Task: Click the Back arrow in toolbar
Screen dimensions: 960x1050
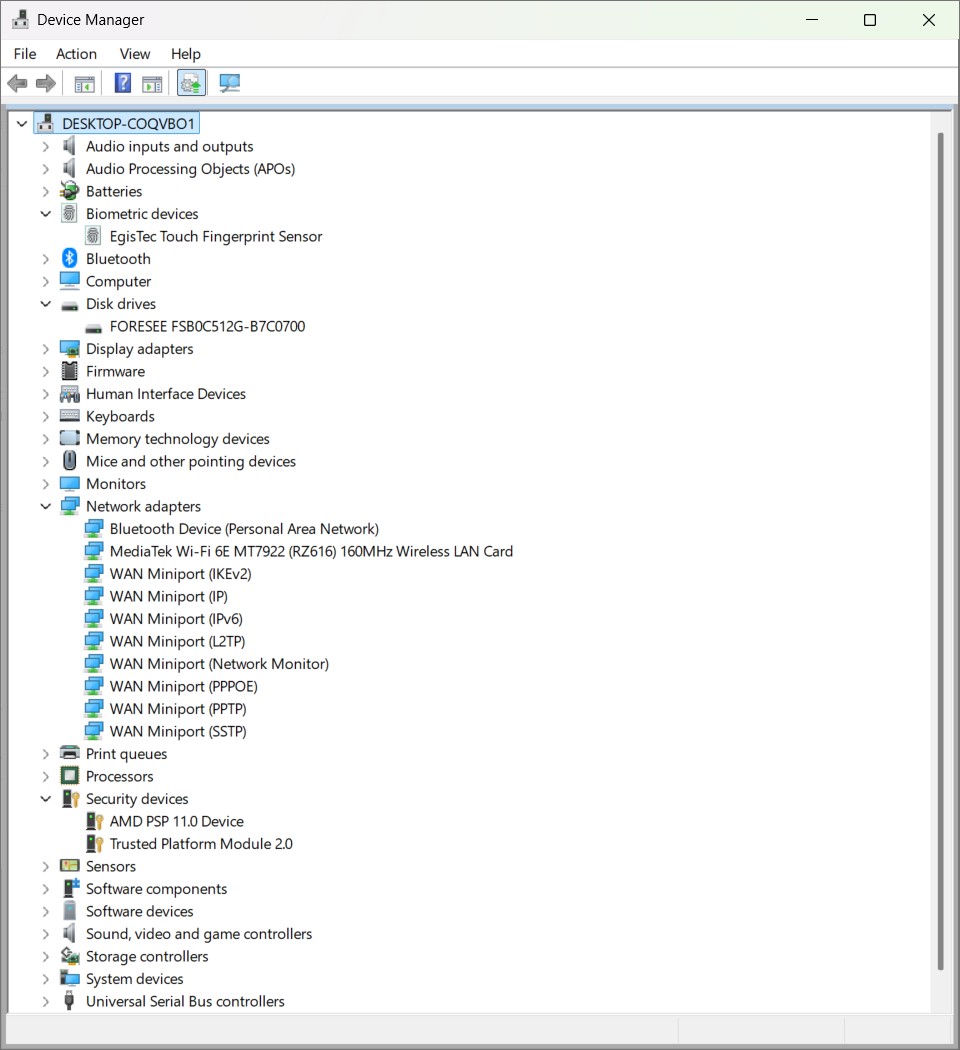Action: (17, 83)
